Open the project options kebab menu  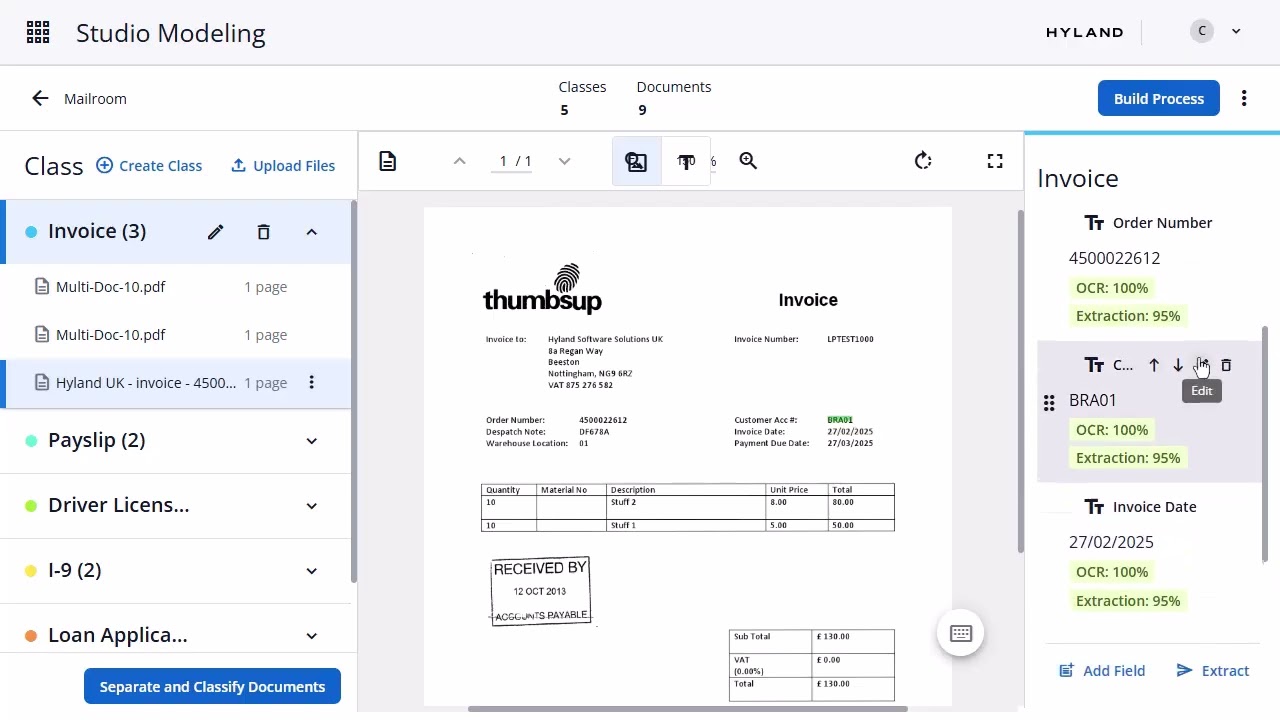pyautogui.click(x=1244, y=98)
